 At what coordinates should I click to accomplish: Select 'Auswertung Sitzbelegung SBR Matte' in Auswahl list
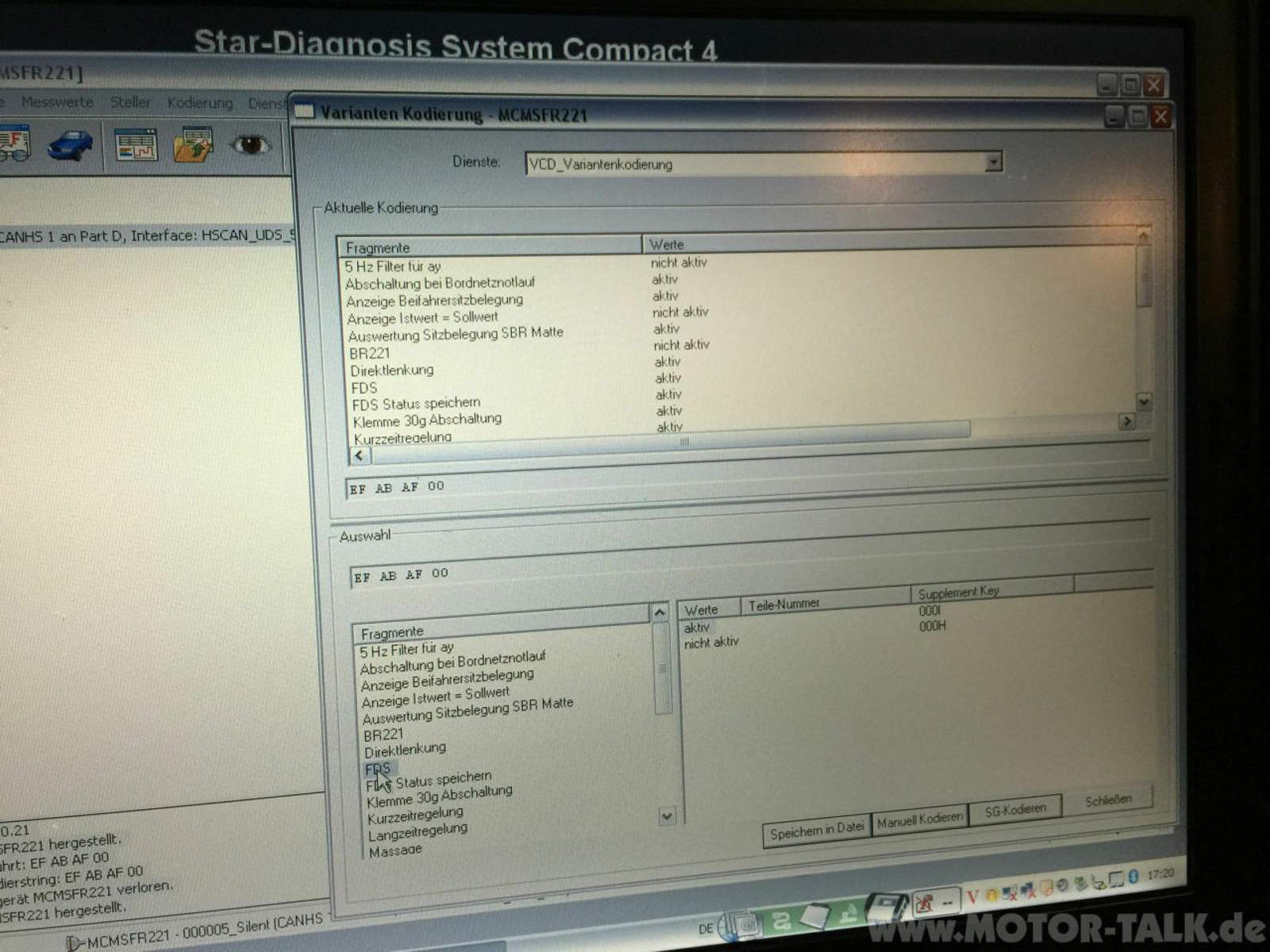[468, 711]
